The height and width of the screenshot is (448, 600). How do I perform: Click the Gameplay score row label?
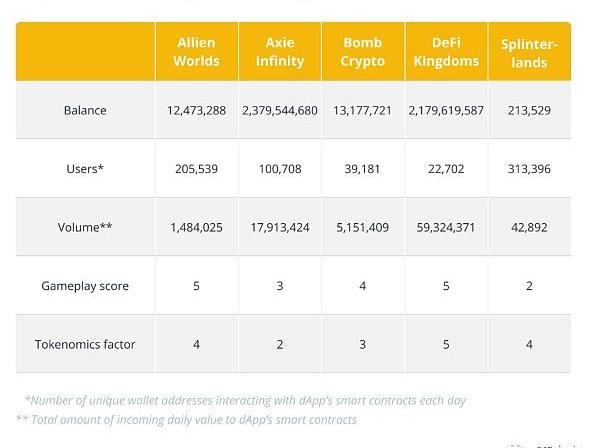coord(85,286)
